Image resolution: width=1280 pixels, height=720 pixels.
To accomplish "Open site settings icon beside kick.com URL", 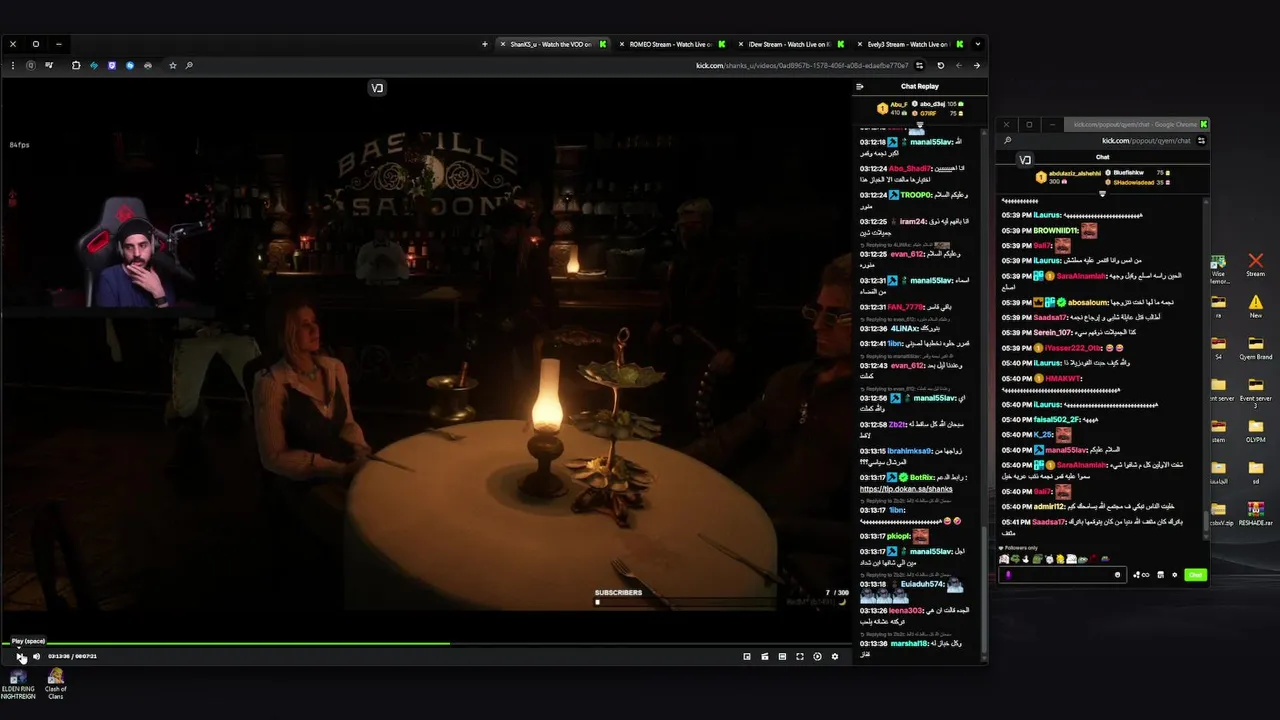I will (919, 65).
